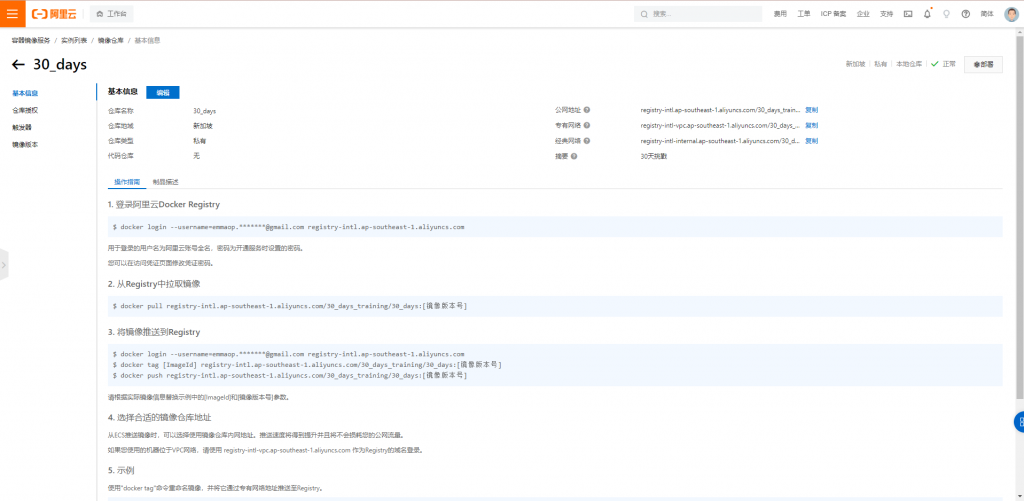Click the docker pull command line
Screen dimensions: 1024x501
290,306
